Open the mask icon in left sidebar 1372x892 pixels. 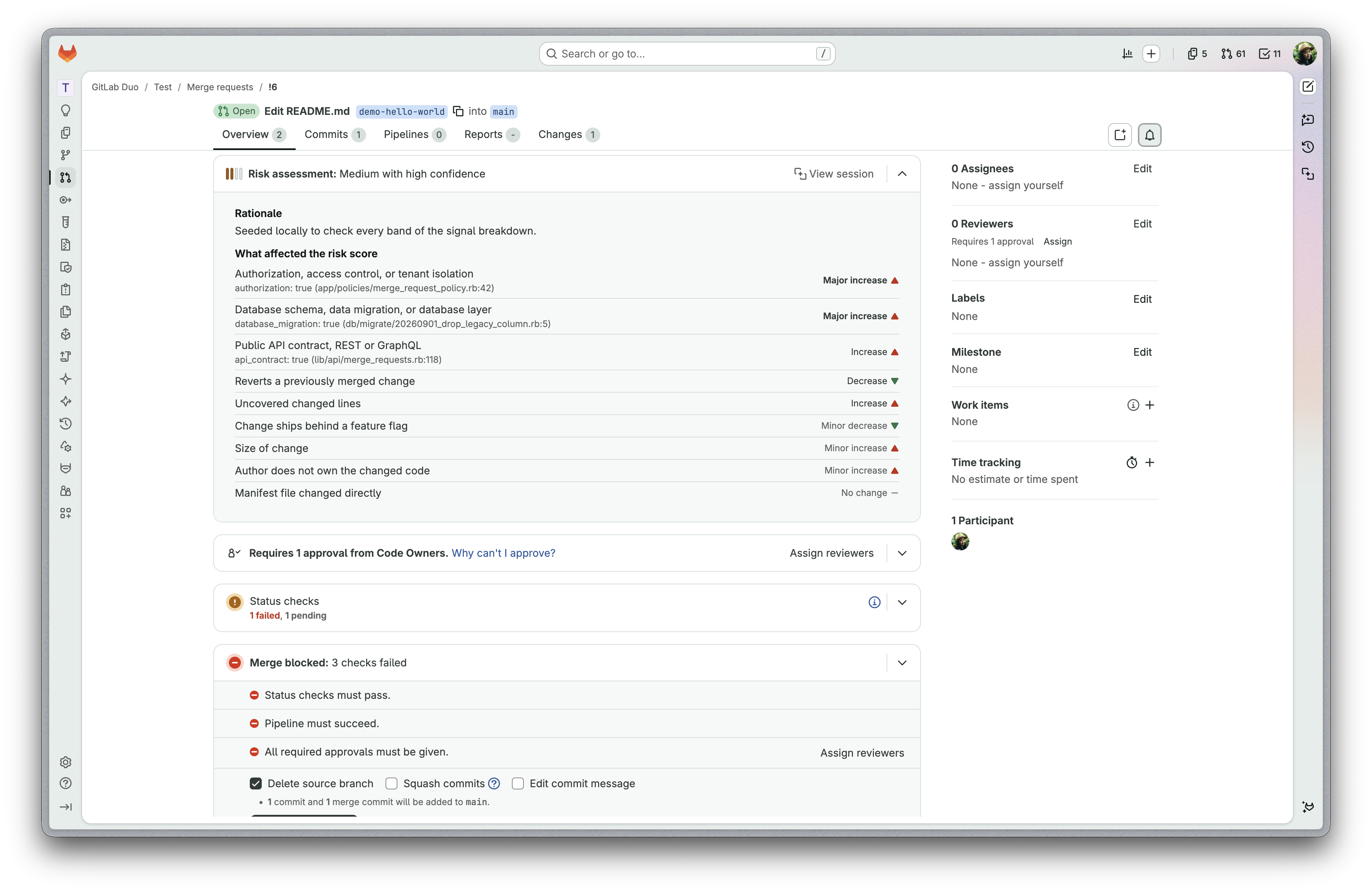coord(66,468)
